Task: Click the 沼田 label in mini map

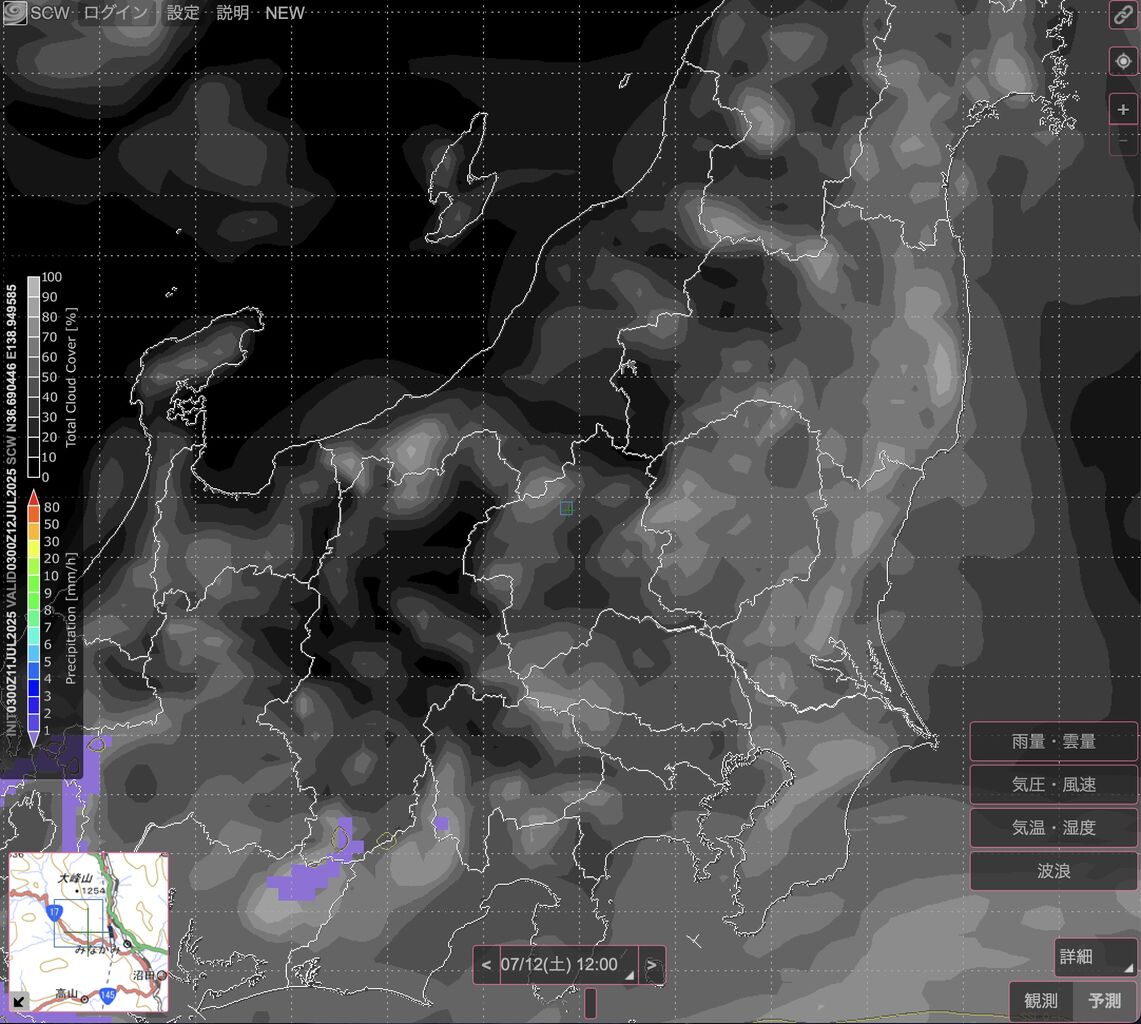Action: [x=145, y=975]
